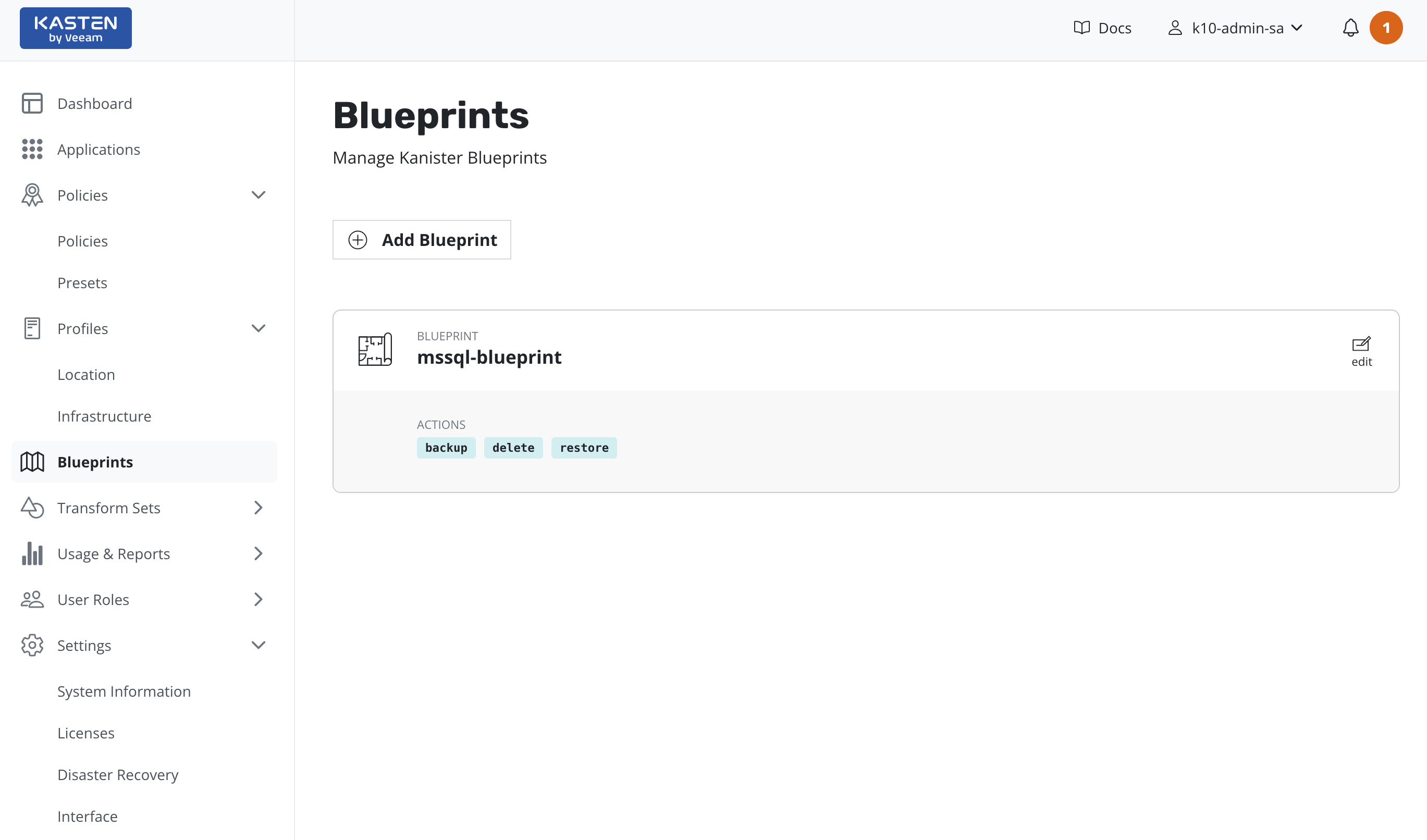Click the Dashboard sidebar icon
Screen dimensions: 1427x840
[32, 104]
